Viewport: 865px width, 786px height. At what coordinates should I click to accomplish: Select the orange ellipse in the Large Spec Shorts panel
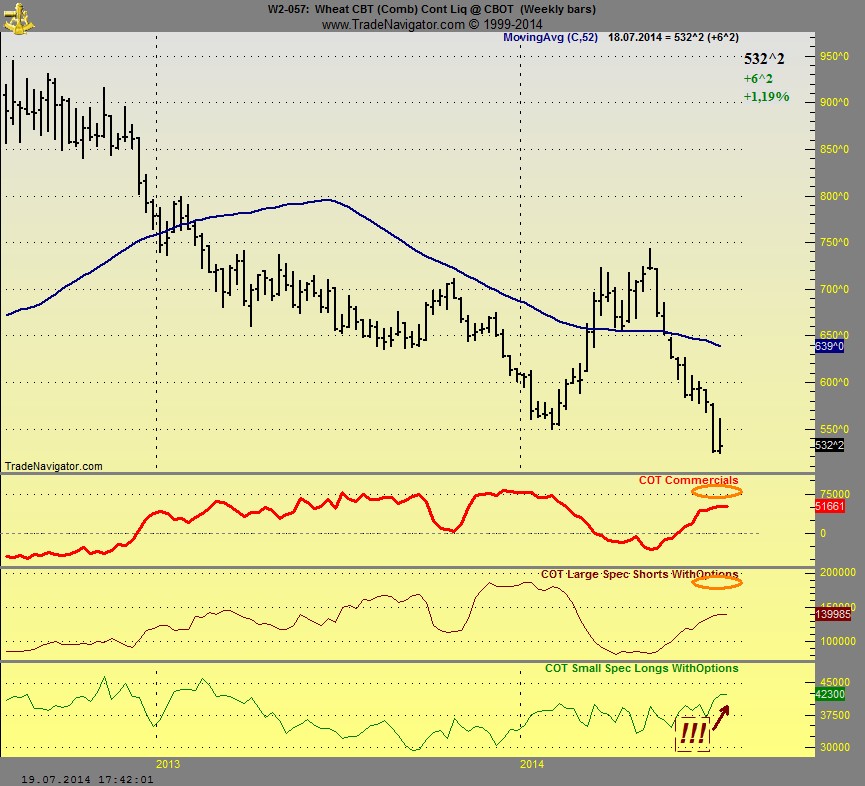[x=718, y=582]
